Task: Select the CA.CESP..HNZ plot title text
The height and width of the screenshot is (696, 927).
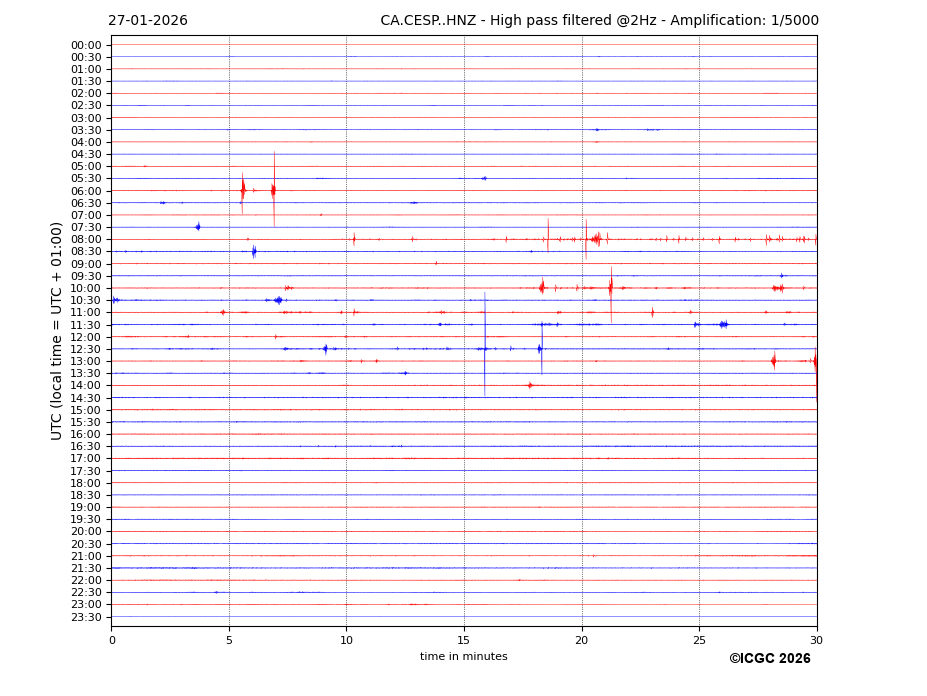Action: point(599,21)
